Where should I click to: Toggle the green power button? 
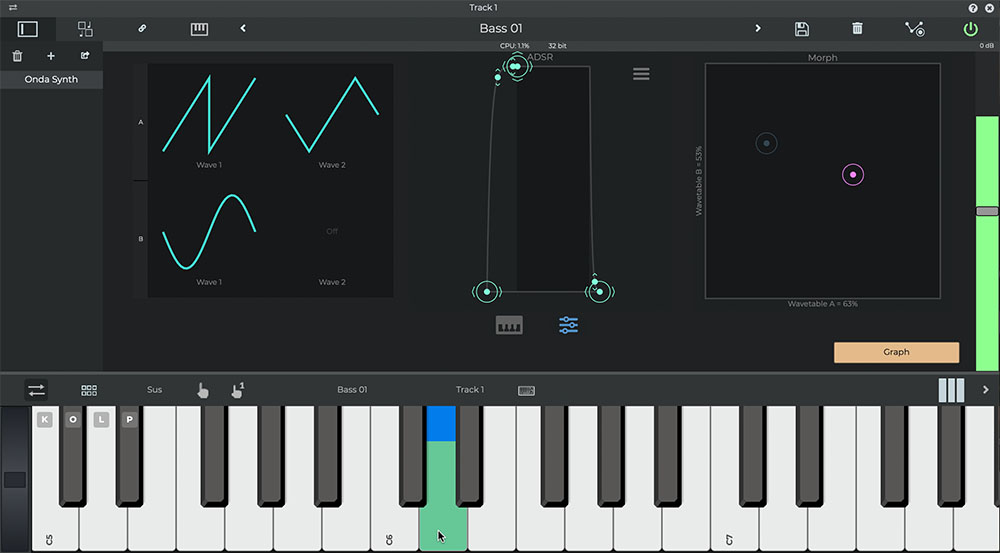pyautogui.click(x=970, y=29)
